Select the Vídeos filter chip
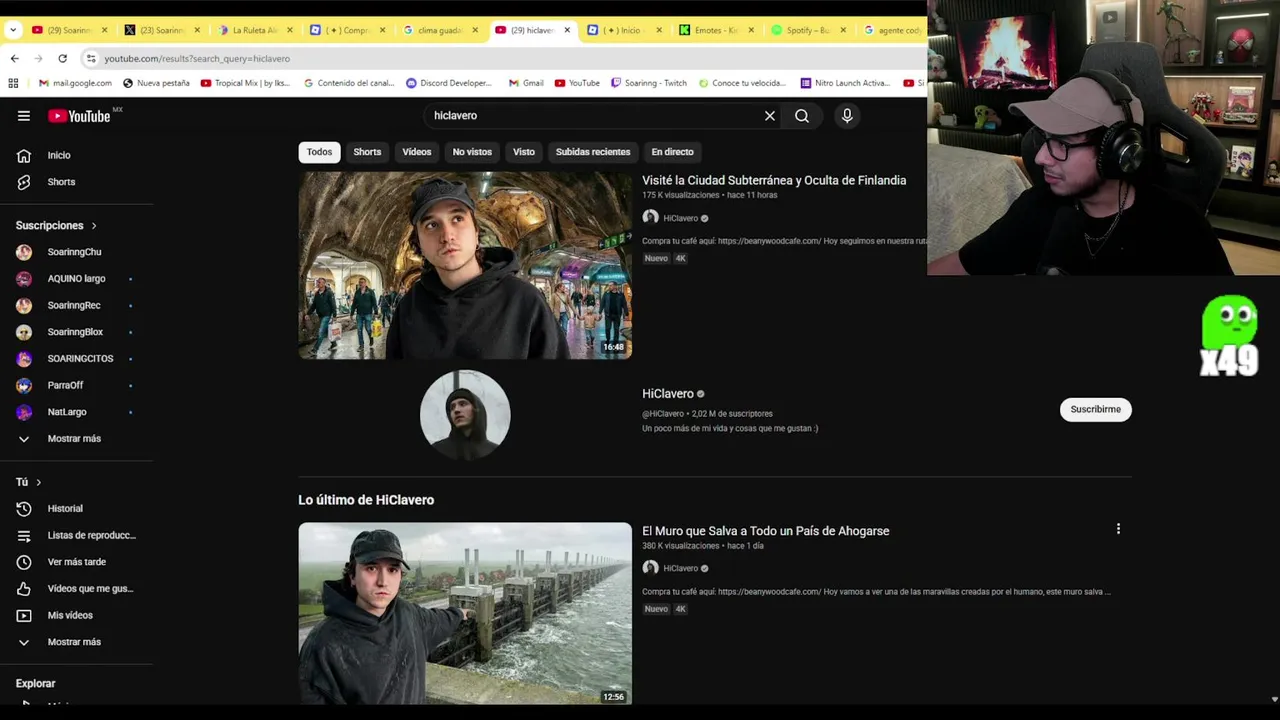The height and width of the screenshot is (720, 1280). 417,152
